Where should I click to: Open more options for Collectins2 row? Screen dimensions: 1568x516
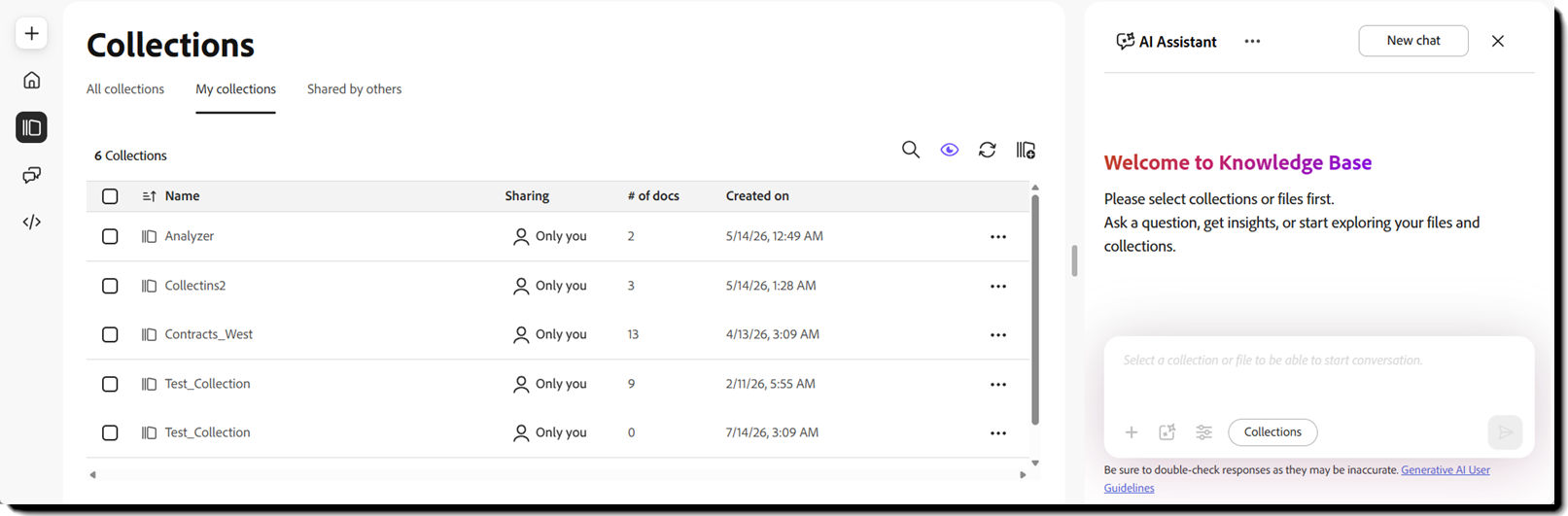[x=997, y=287]
